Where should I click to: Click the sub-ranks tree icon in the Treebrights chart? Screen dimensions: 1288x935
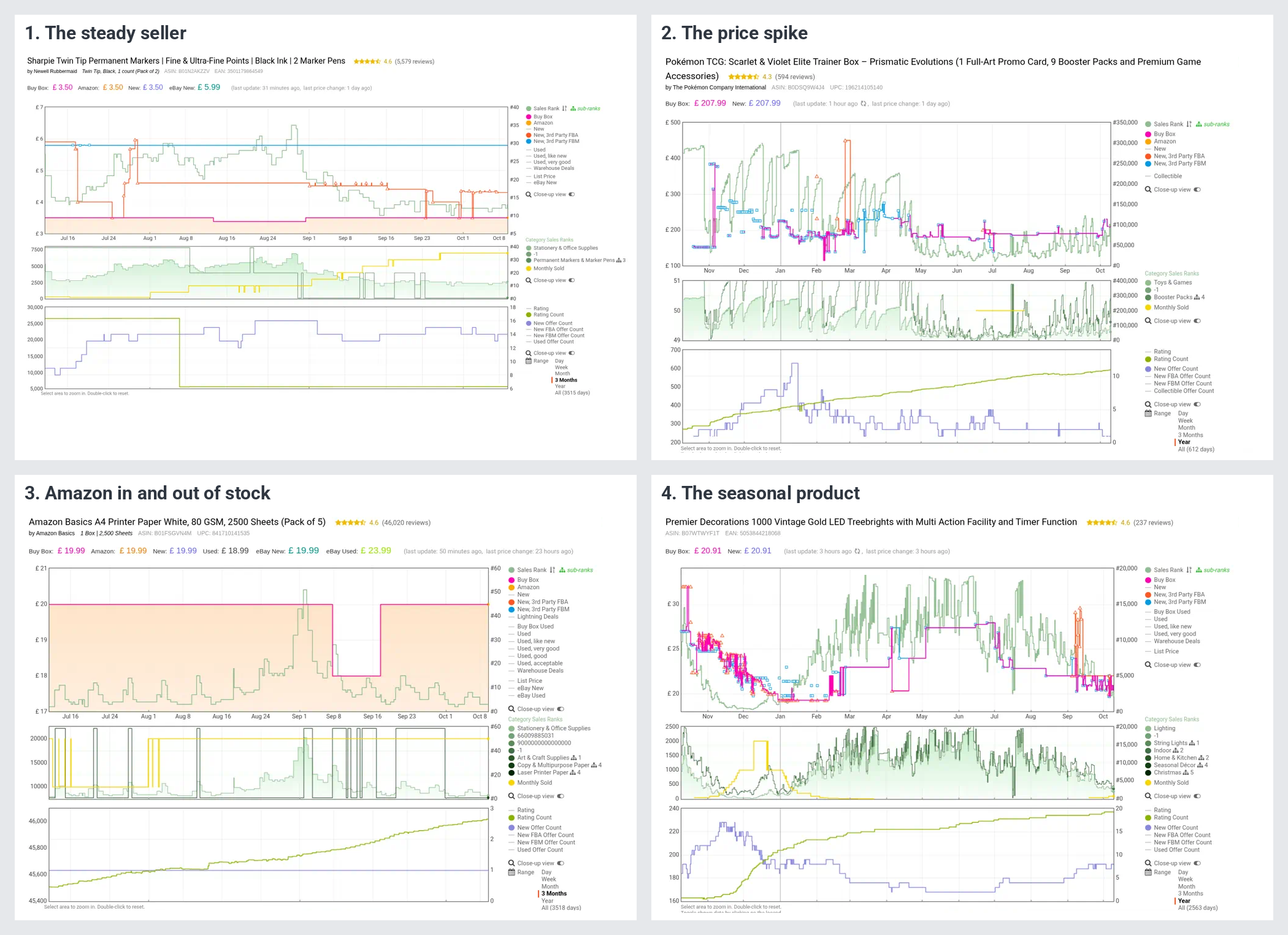pos(1198,570)
